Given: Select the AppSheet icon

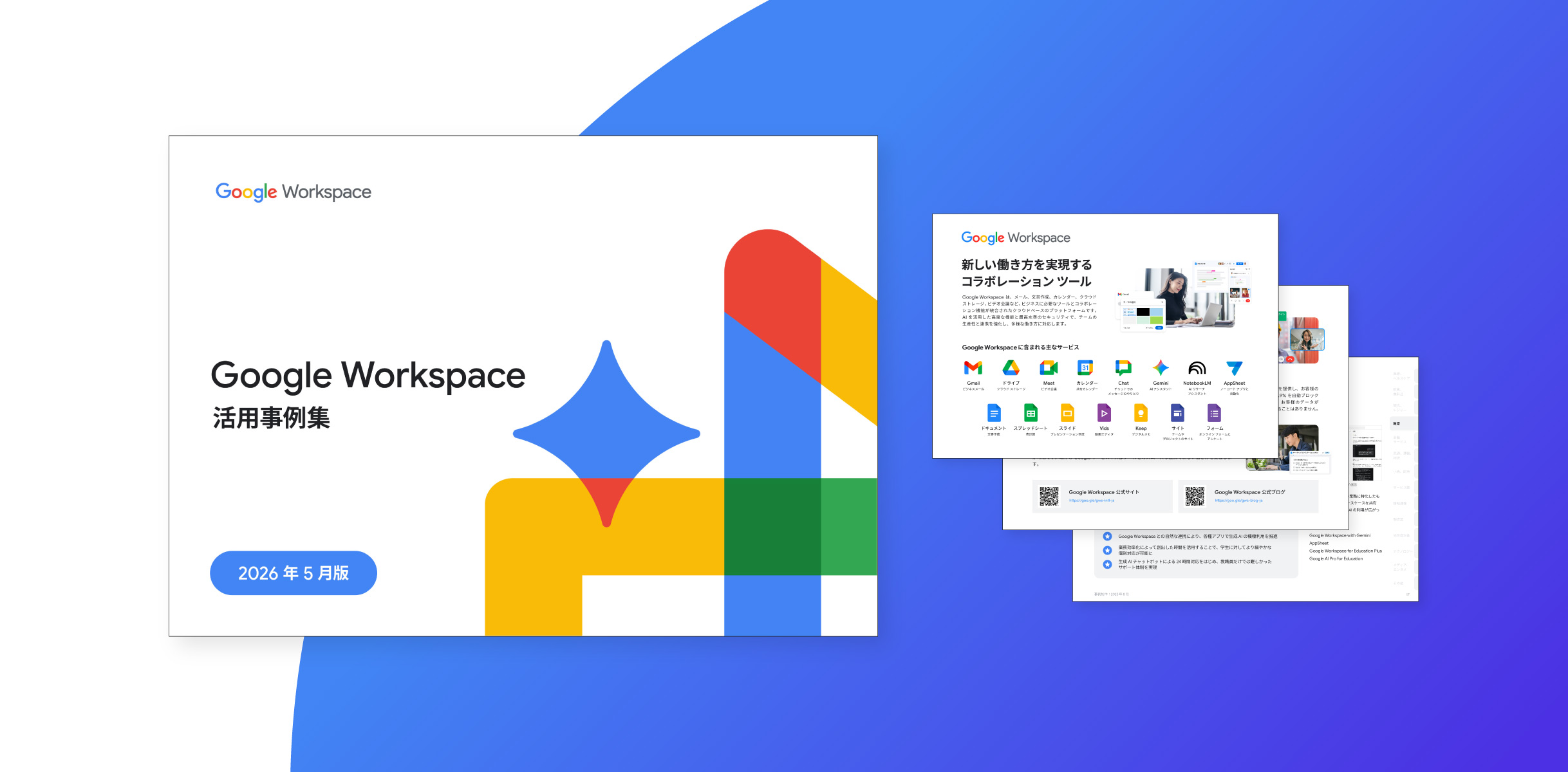Looking at the screenshot, I should pyautogui.click(x=1234, y=368).
